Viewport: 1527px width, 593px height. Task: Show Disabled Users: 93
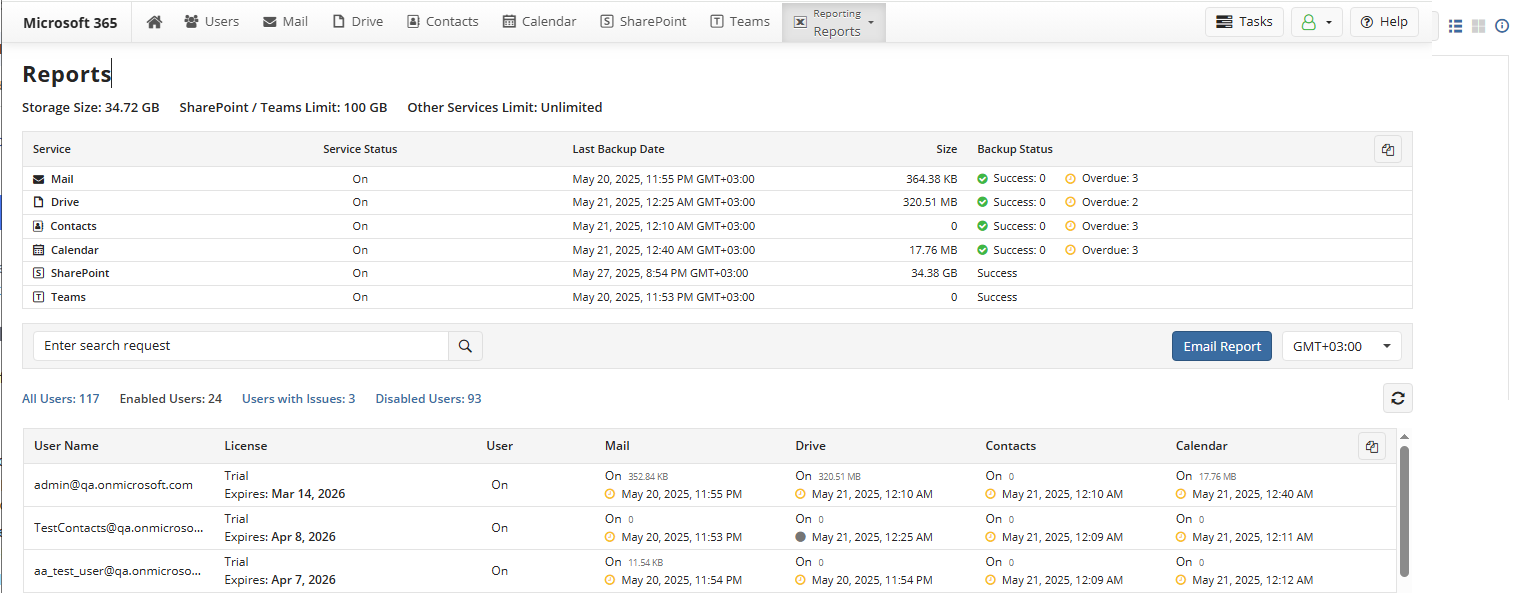[429, 399]
